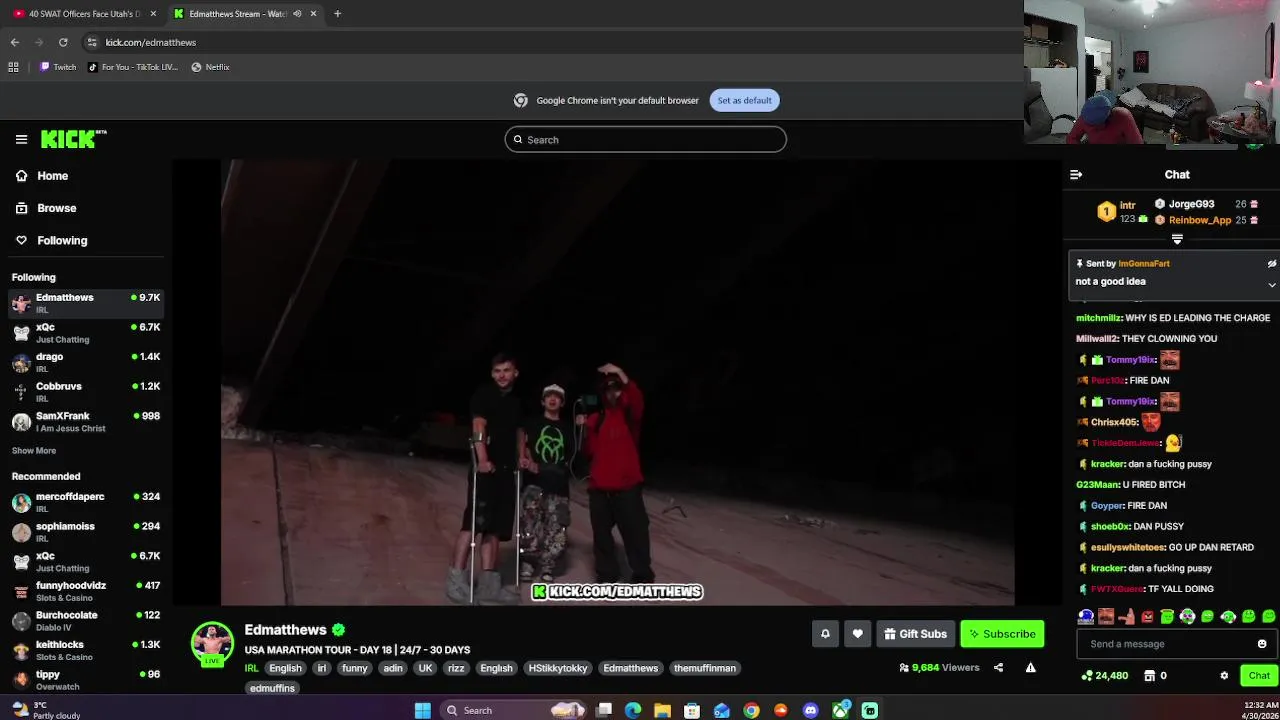This screenshot has height=720, width=1280.
Task: Open xQc Just Chatting under Following
Action: click(86, 333)
